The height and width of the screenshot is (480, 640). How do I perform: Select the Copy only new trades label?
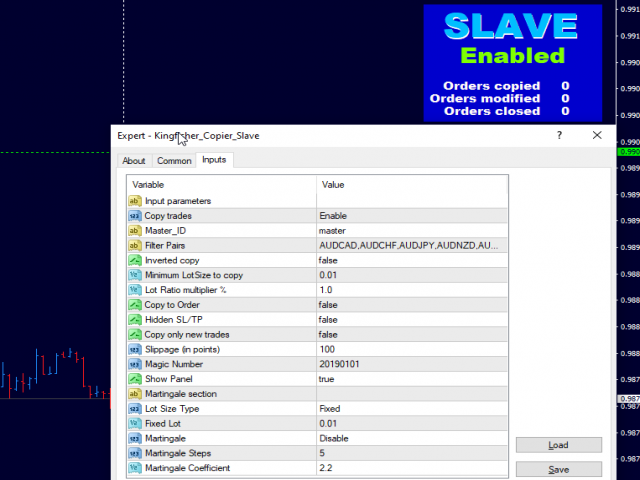point(187,334)
